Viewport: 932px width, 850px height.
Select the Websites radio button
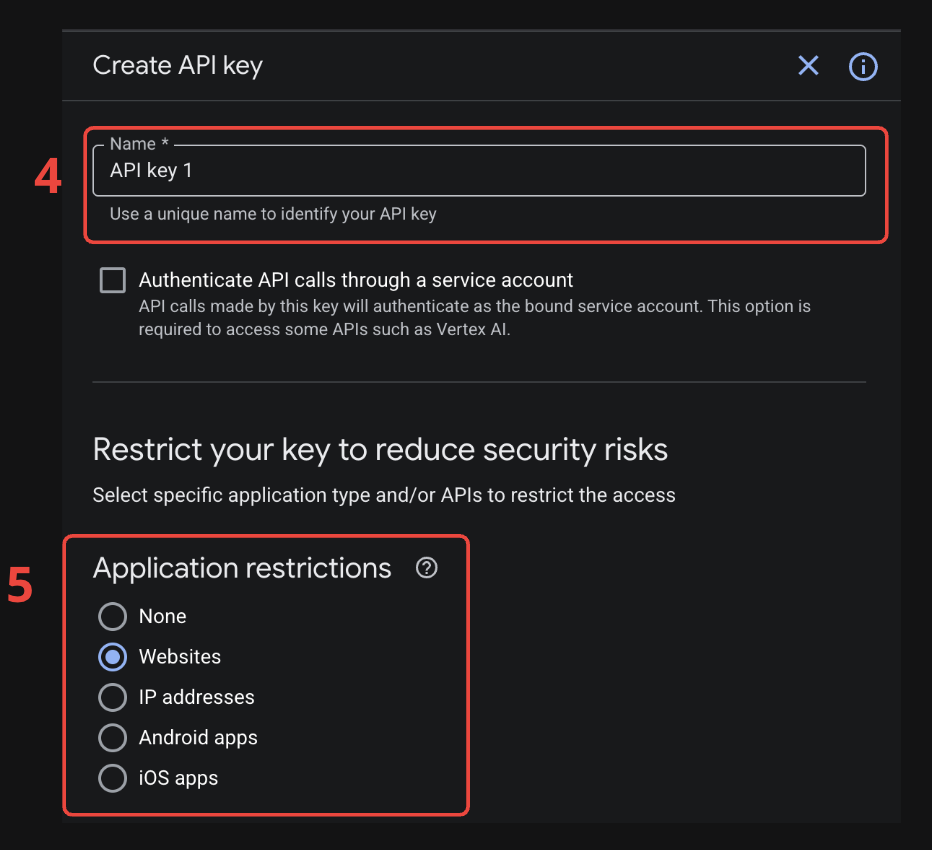click(x=113, y=657)
